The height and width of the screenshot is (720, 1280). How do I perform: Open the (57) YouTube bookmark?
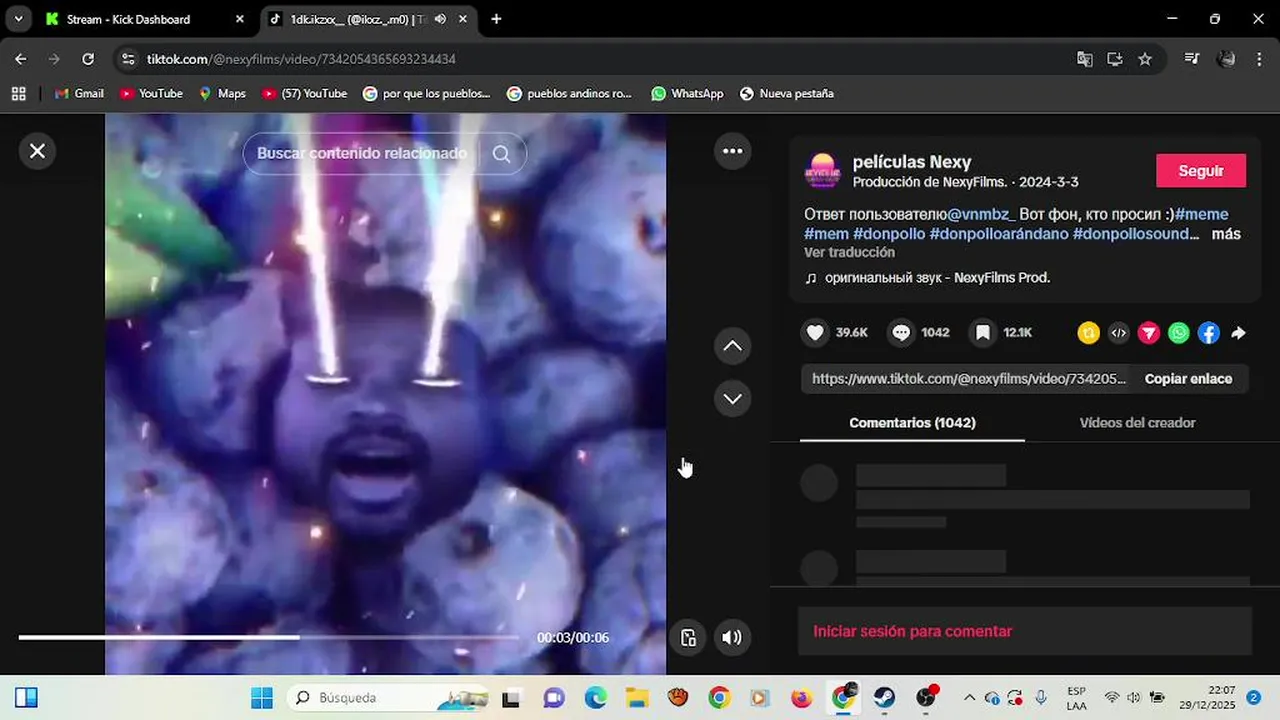click(x=304, y=93)
